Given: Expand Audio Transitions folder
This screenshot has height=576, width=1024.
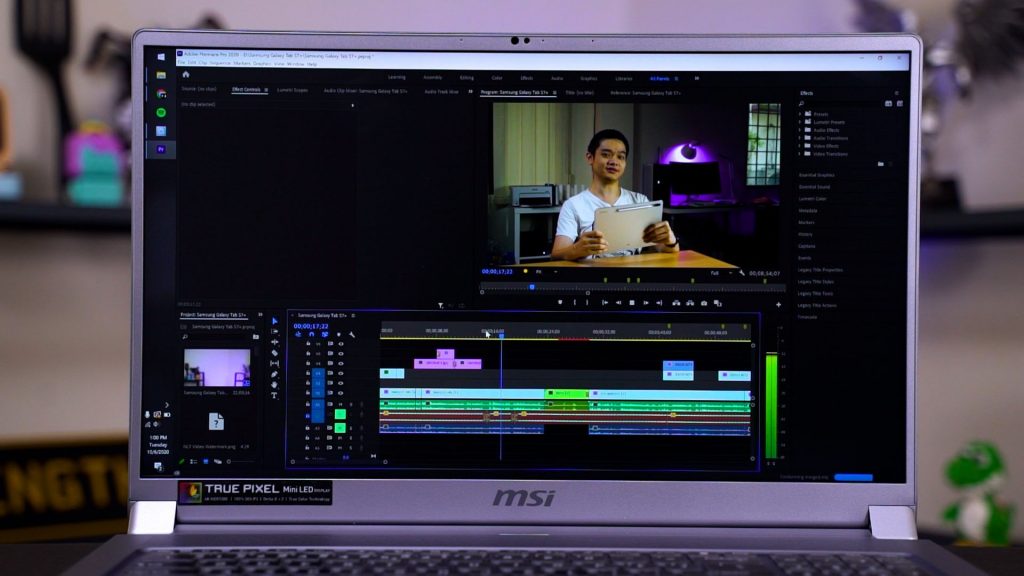Looking at the screenshot, I should click(800, 138).
